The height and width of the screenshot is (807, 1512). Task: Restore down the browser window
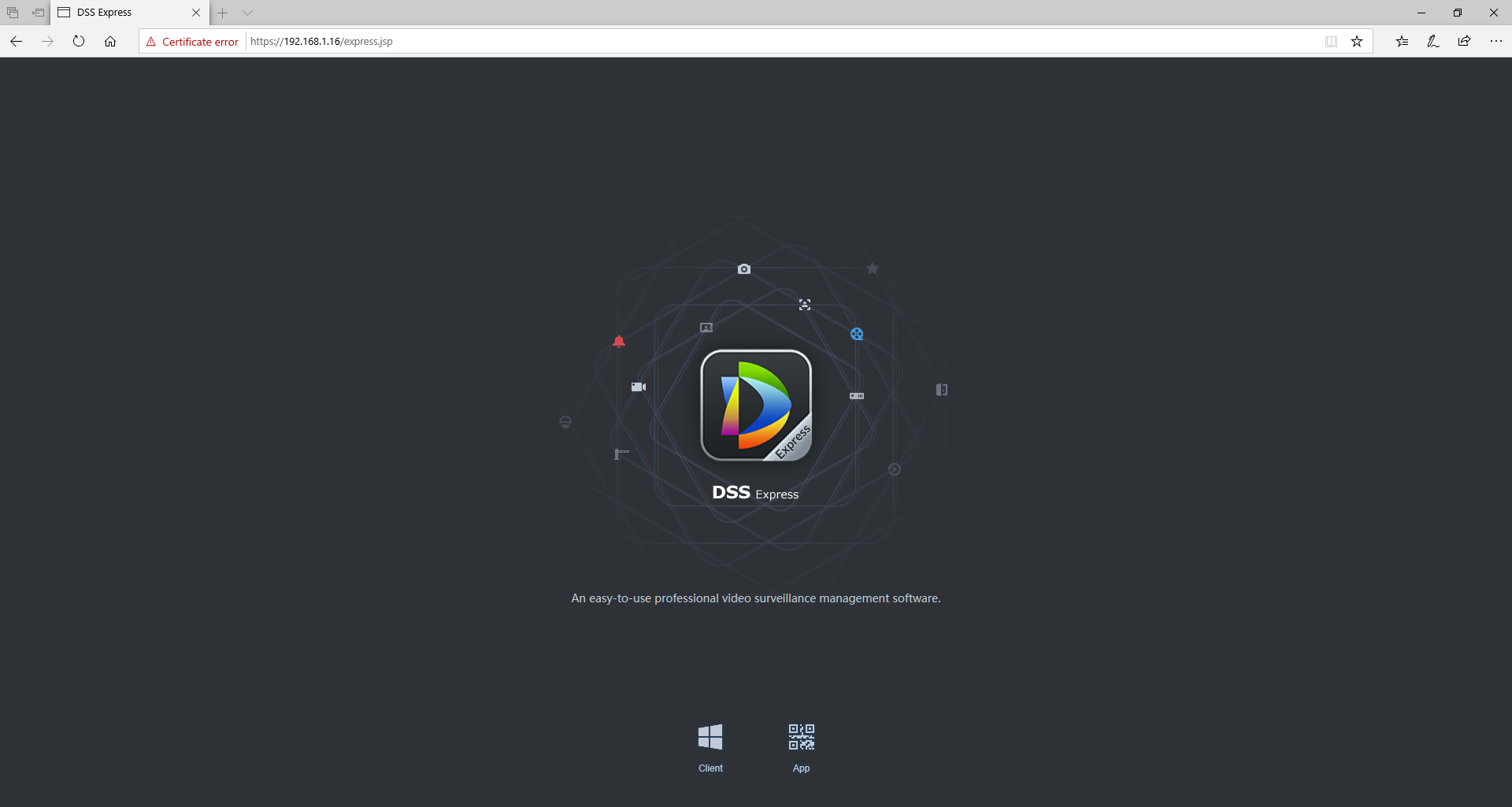click(x=1458, y=13)
